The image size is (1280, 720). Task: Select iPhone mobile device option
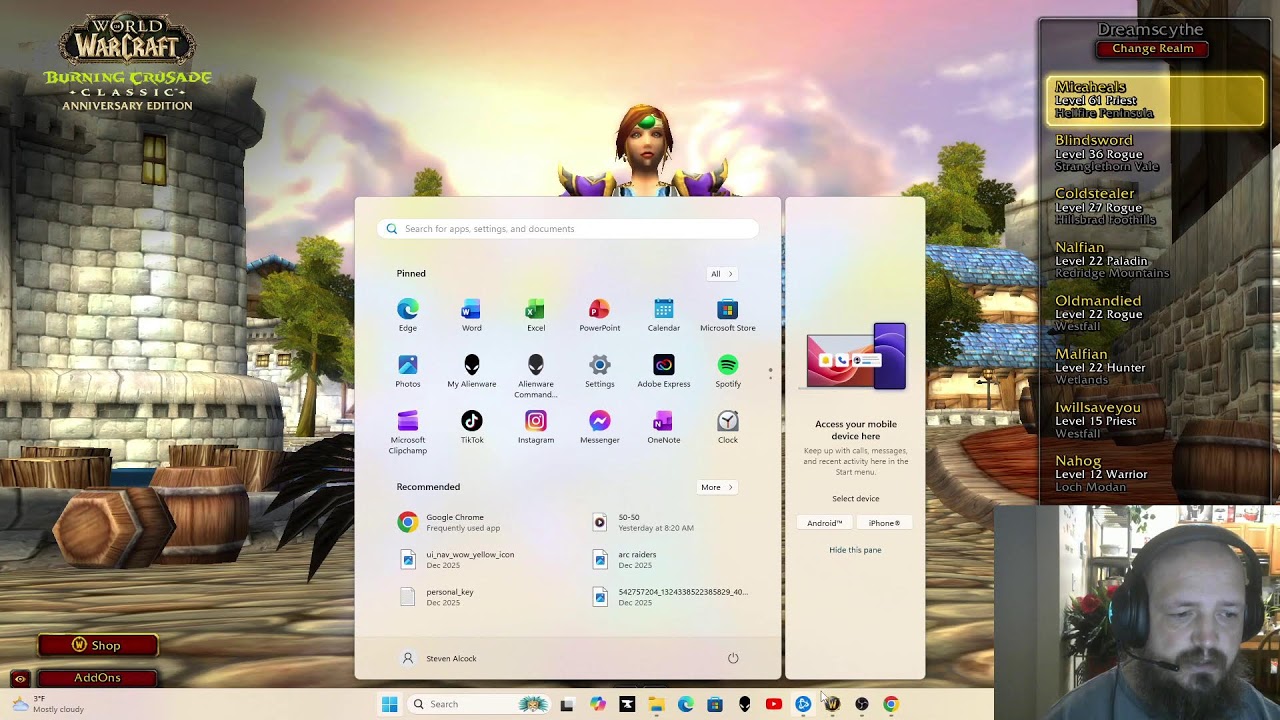click(884, 523)
